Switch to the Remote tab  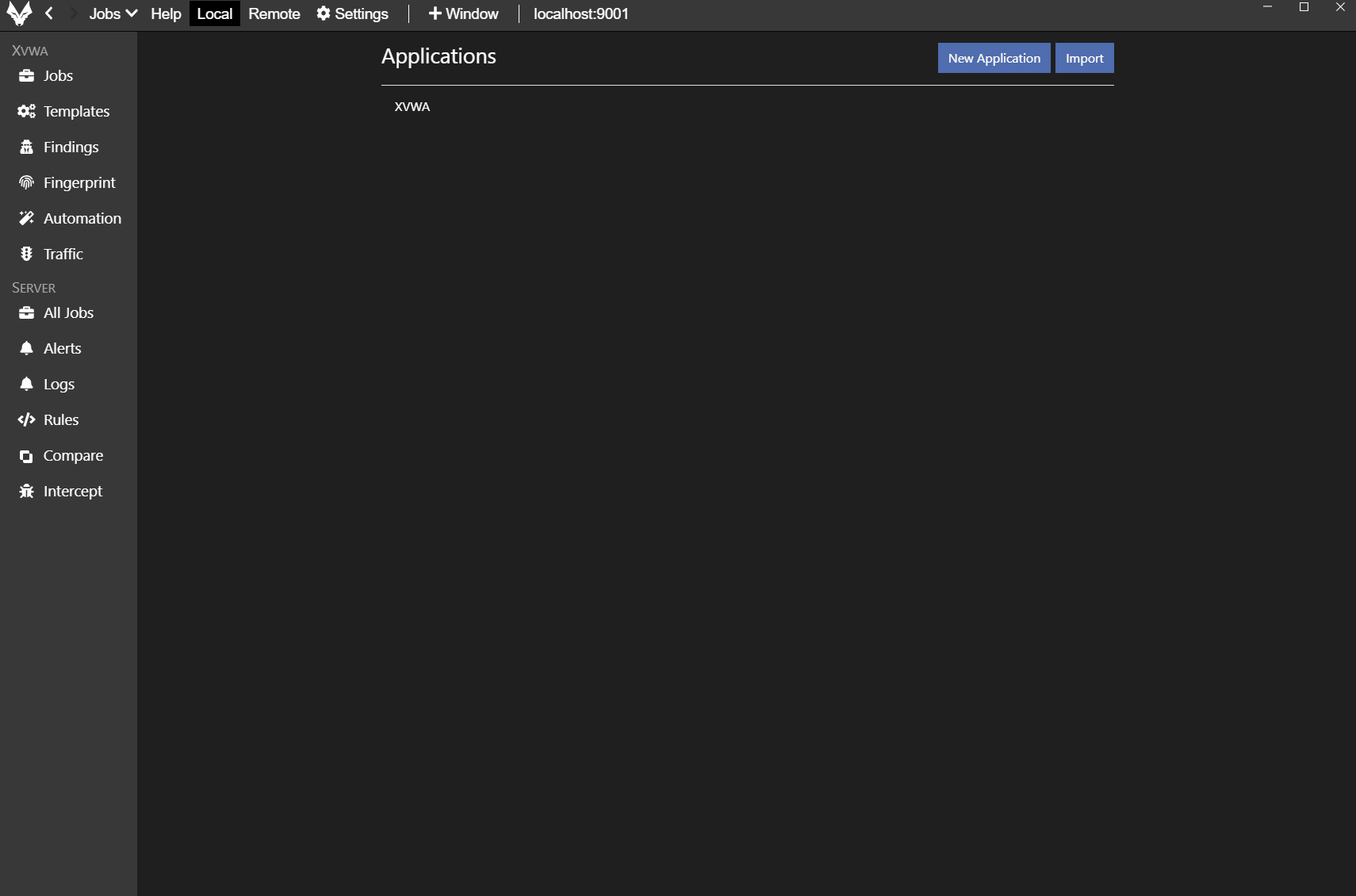click(274, 13)
